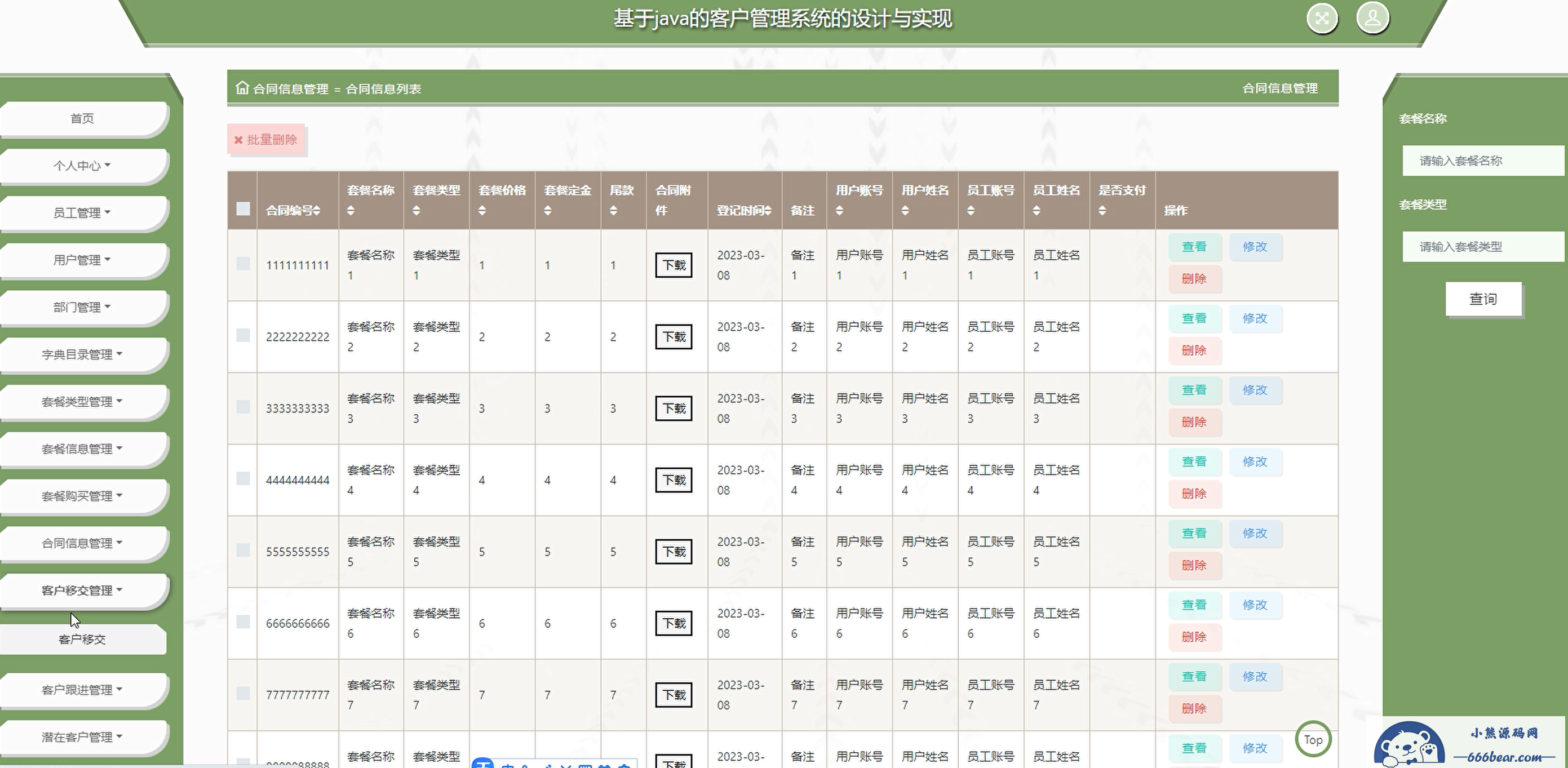Download attachment for contract 3333333333
The width and height of the screenshot is (1568, 768).
coord(674,409)
